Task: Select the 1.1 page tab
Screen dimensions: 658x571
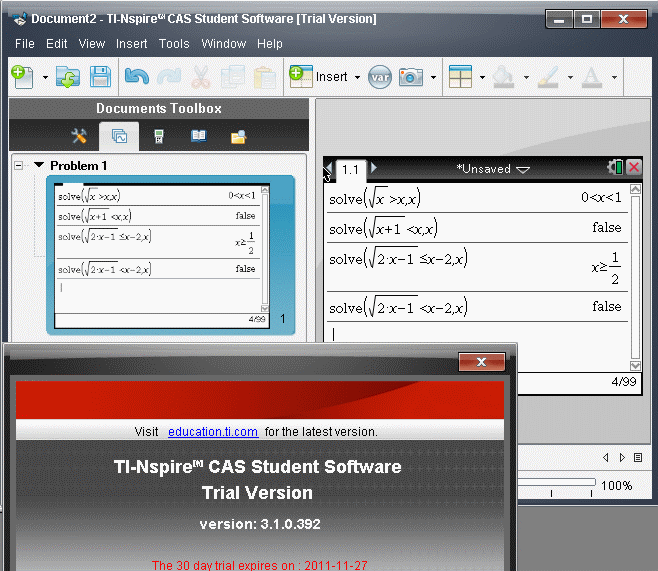Action: [350, 170]
